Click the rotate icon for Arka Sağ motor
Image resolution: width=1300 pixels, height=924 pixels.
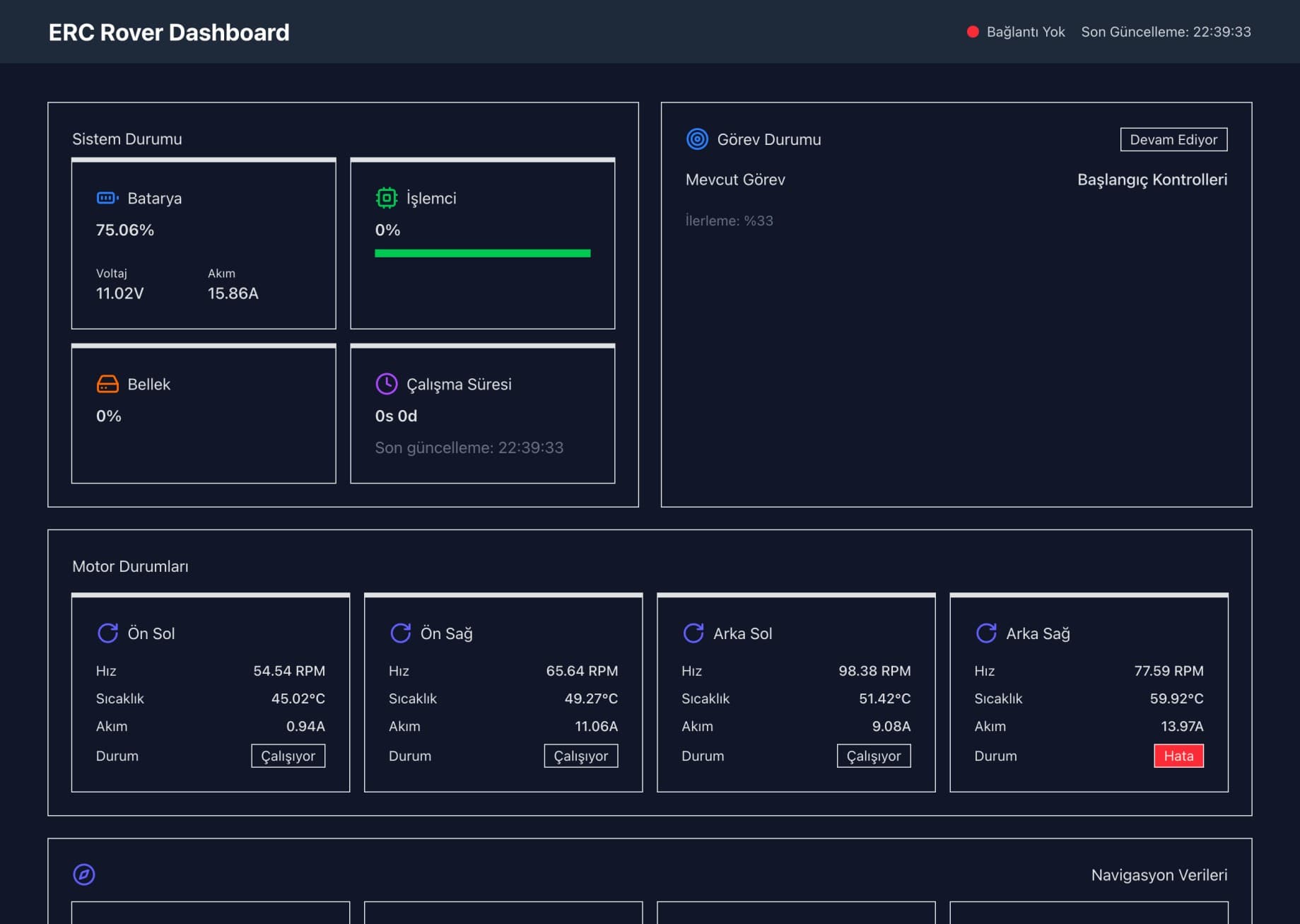pos(985,633)
